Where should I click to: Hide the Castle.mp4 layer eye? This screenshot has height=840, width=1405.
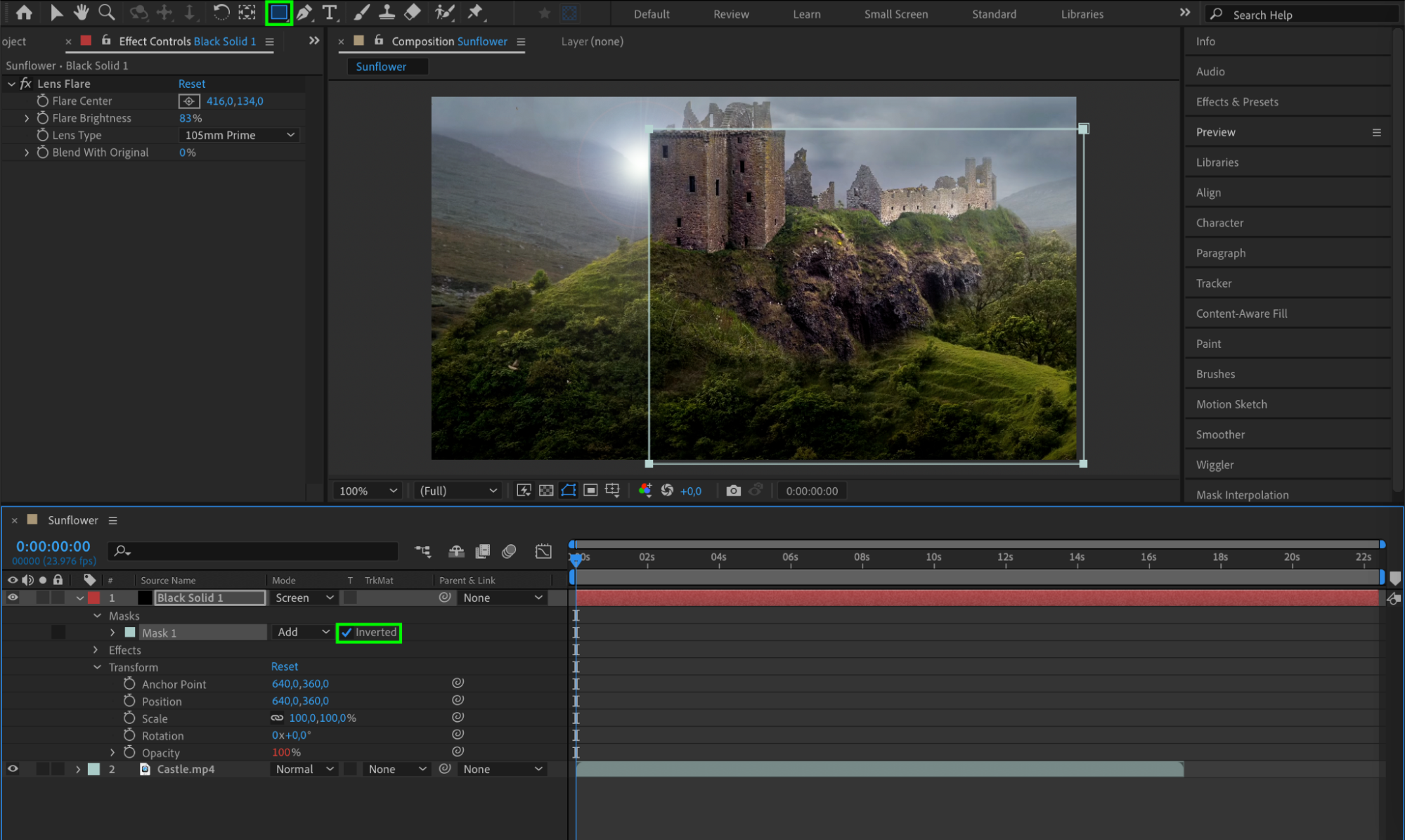13,769
